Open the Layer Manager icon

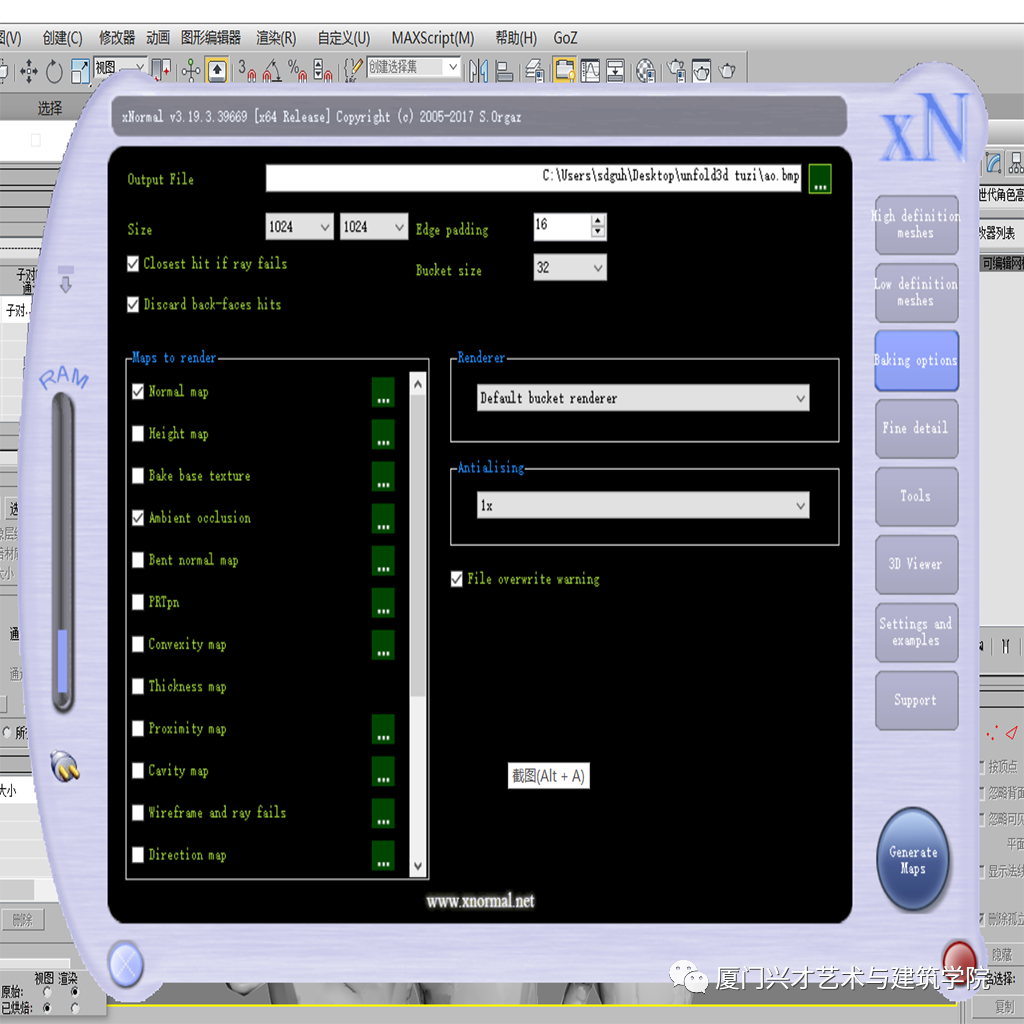[535, 71]
